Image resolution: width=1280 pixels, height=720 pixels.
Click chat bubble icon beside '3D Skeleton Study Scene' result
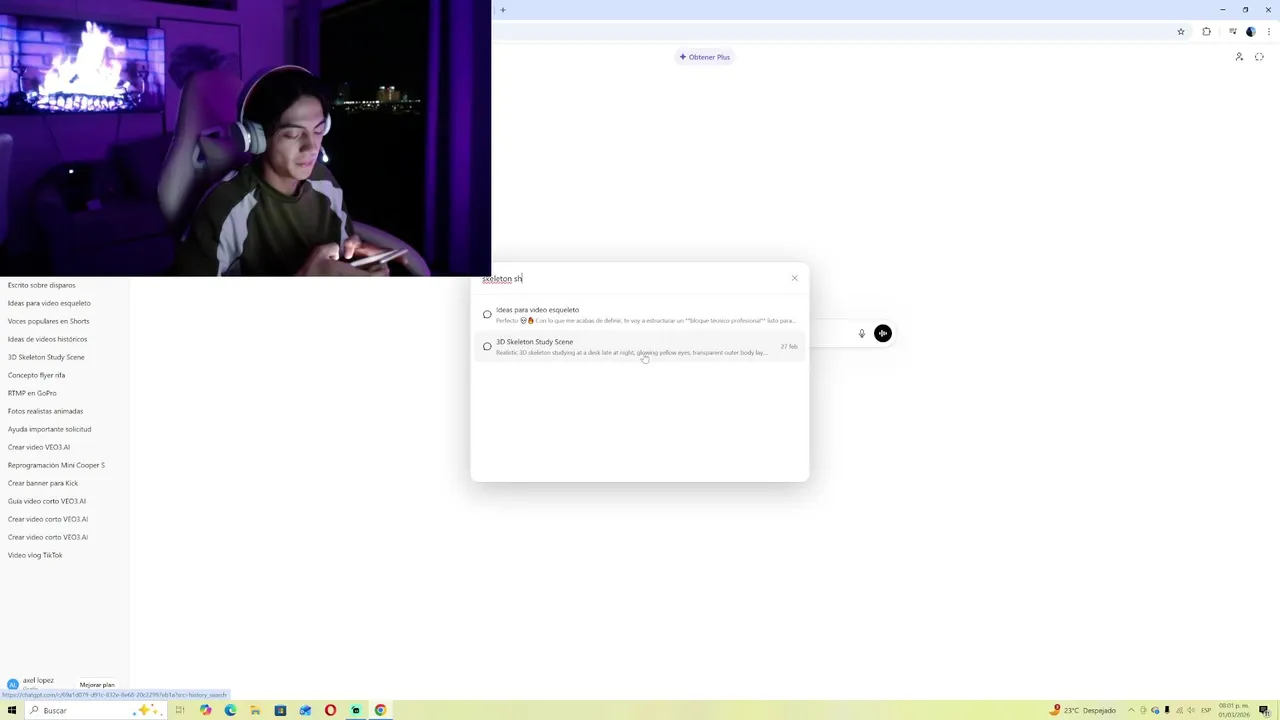click(487, 347)
